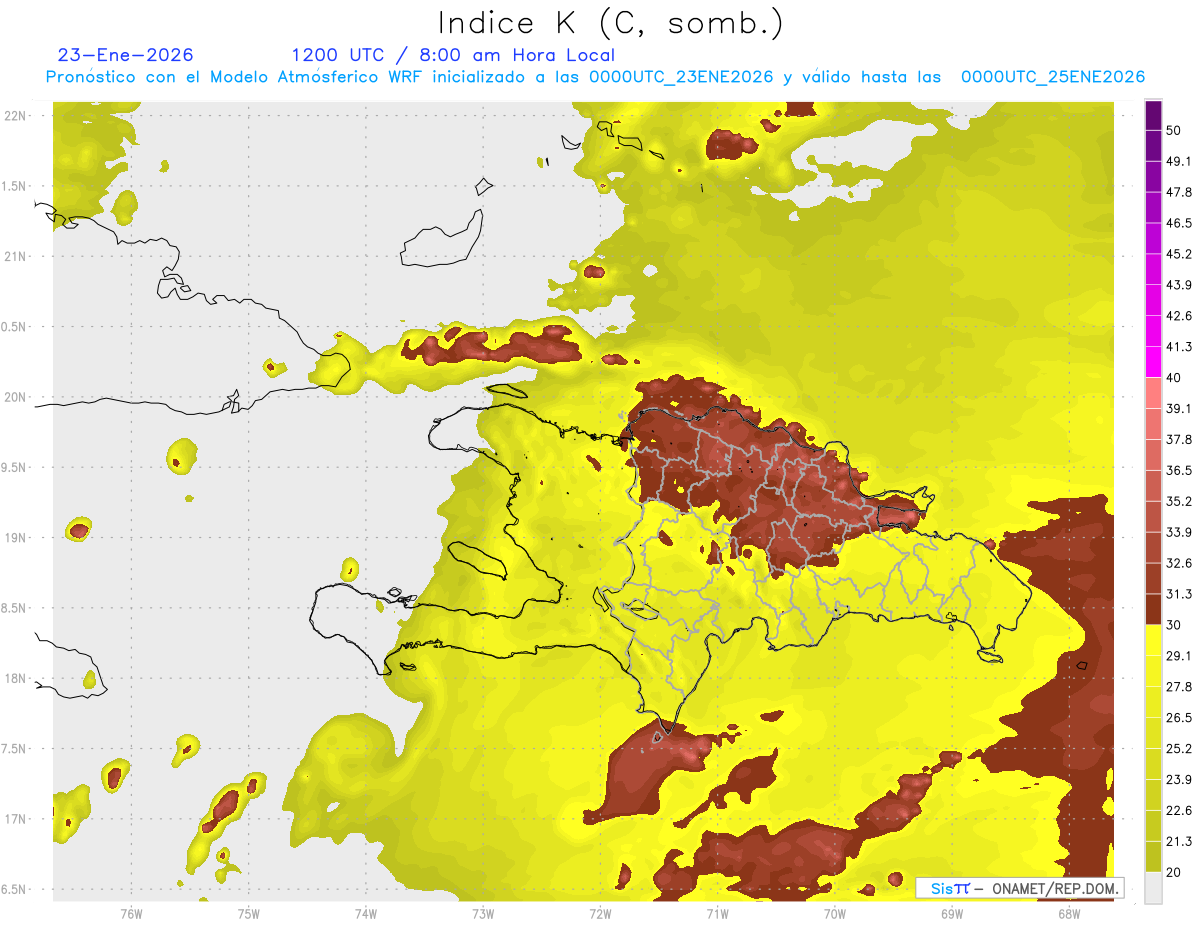Click the latitude label "20N"
This screenshot has width=1200, height=927.
pyautogui.click(x=17, y=397)
